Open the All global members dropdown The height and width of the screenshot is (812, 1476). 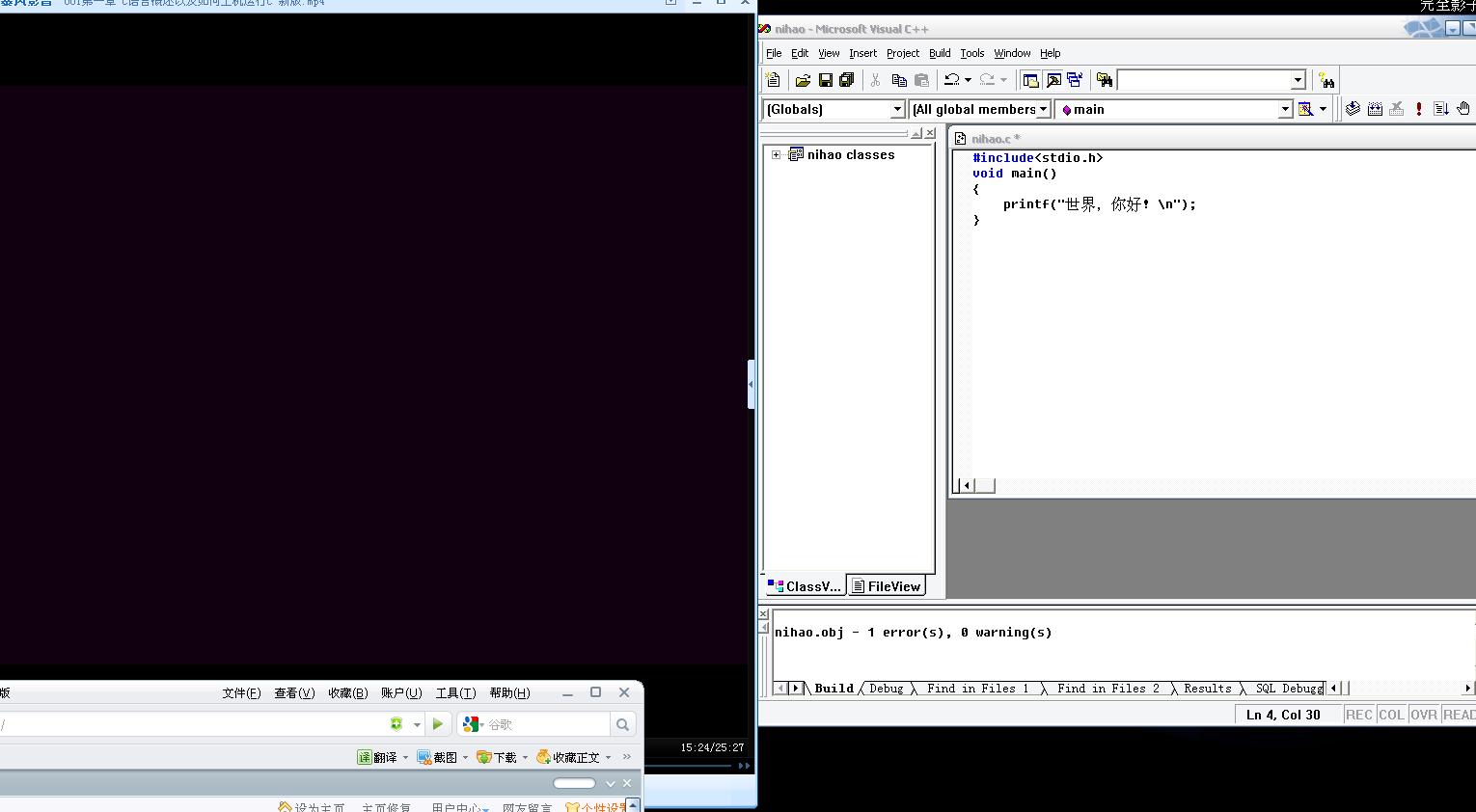point(1043,109)
